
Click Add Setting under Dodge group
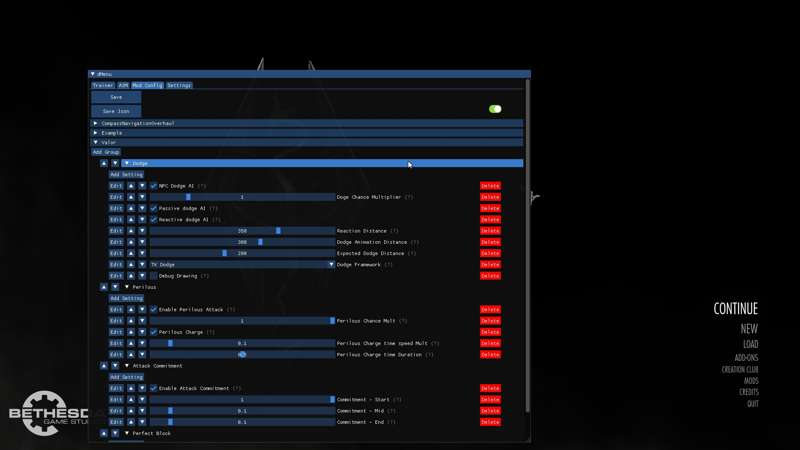point(127,174)
